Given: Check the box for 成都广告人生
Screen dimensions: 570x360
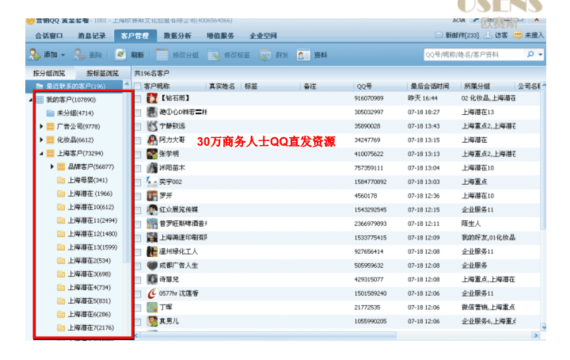Looking at the screenshot, I should pyautogui.click(x=138, y=266).
